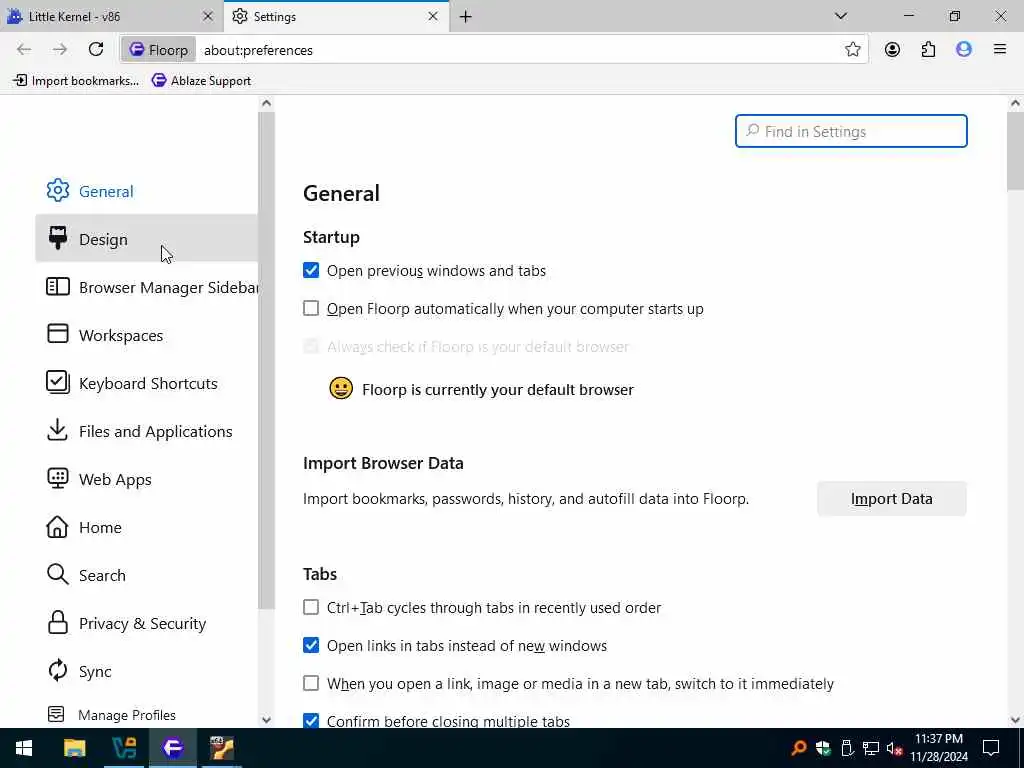
Task: Enable Open Floorp automatically at startup
Action: point(311,308)
